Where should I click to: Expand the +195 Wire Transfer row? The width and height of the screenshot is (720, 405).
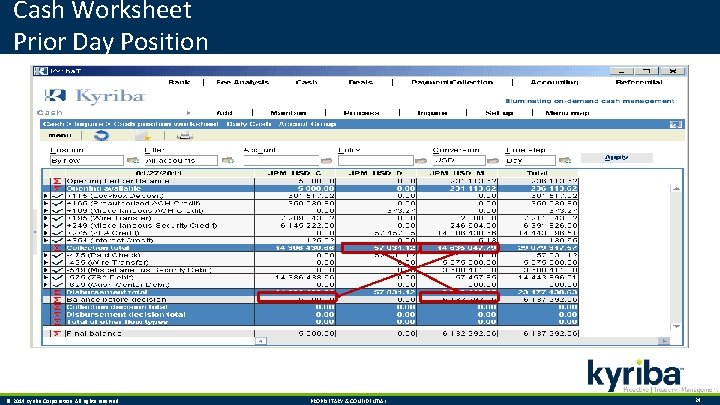pyautogui.click(x=46, y=218)
